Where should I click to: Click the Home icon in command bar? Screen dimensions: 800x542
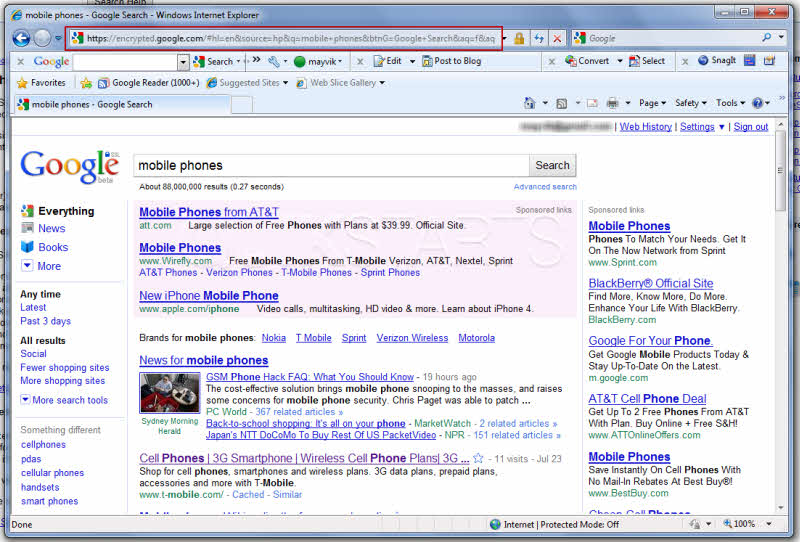tap(530, 103)
